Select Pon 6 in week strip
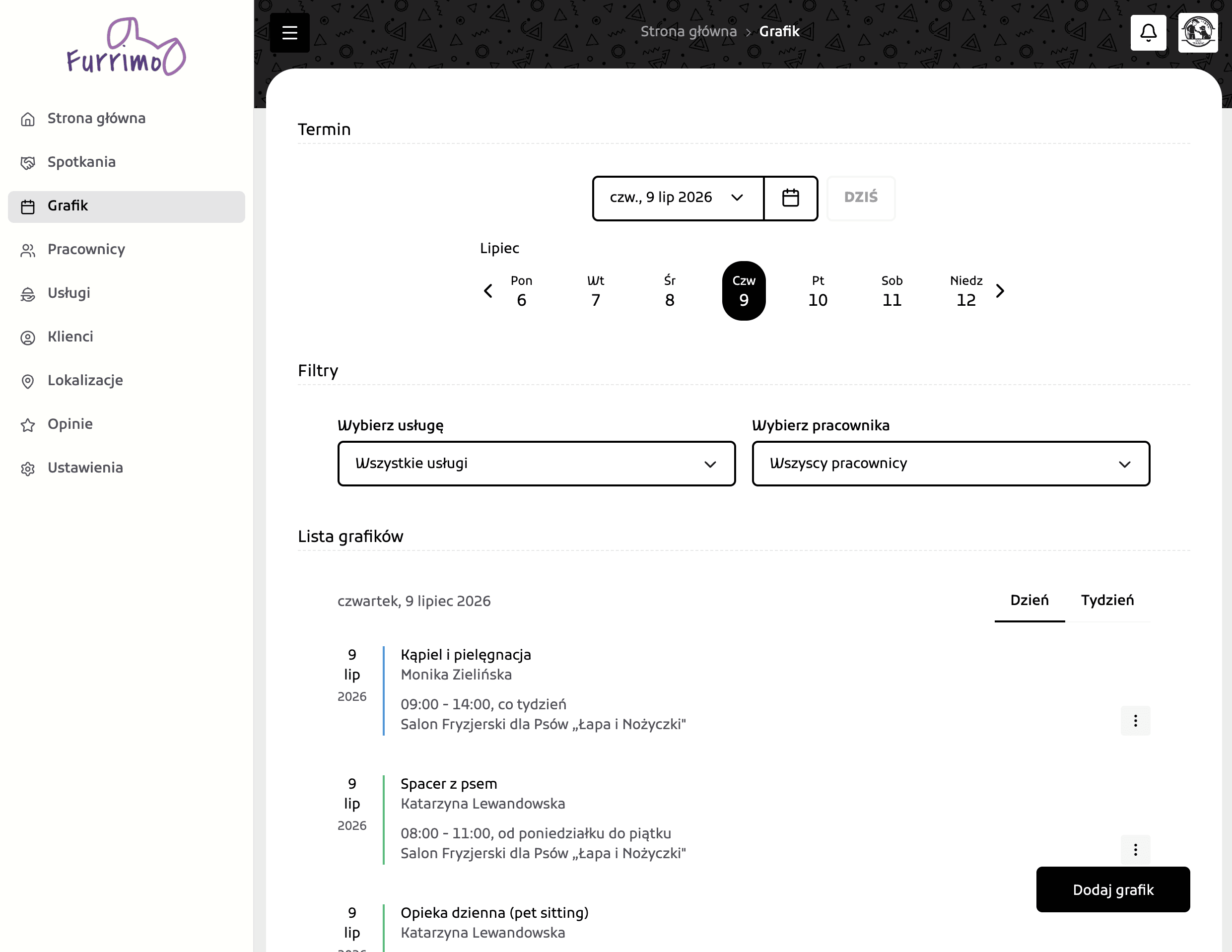Viewport: 1232px width, 952px height. [x=521, y=291]
